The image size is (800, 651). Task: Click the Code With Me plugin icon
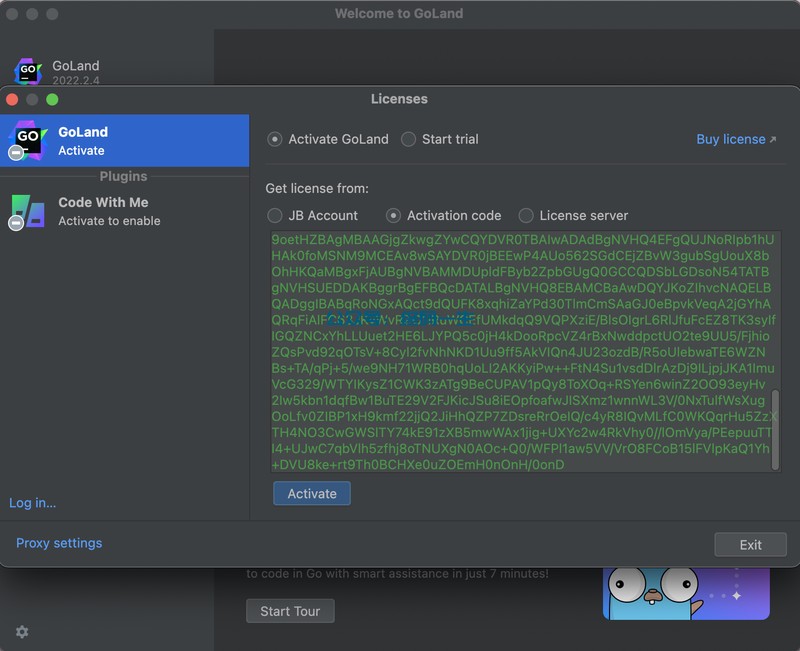pos(27,211)
